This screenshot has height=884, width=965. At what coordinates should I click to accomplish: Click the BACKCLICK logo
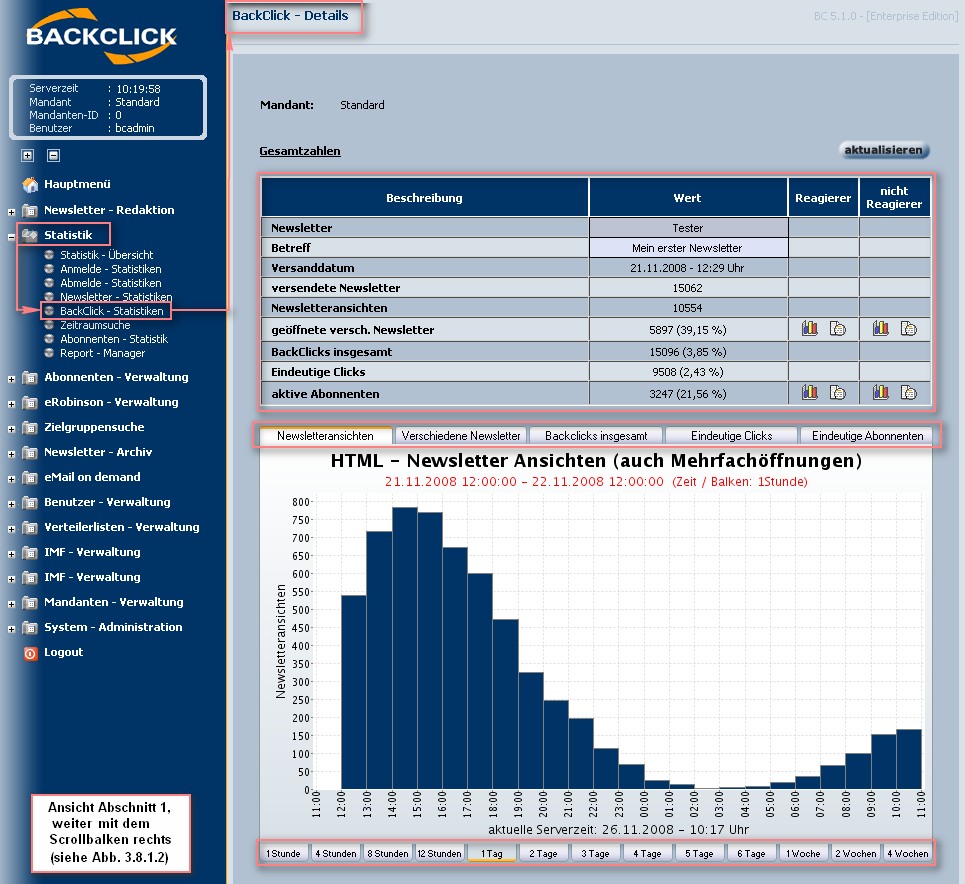pos(102,36)
